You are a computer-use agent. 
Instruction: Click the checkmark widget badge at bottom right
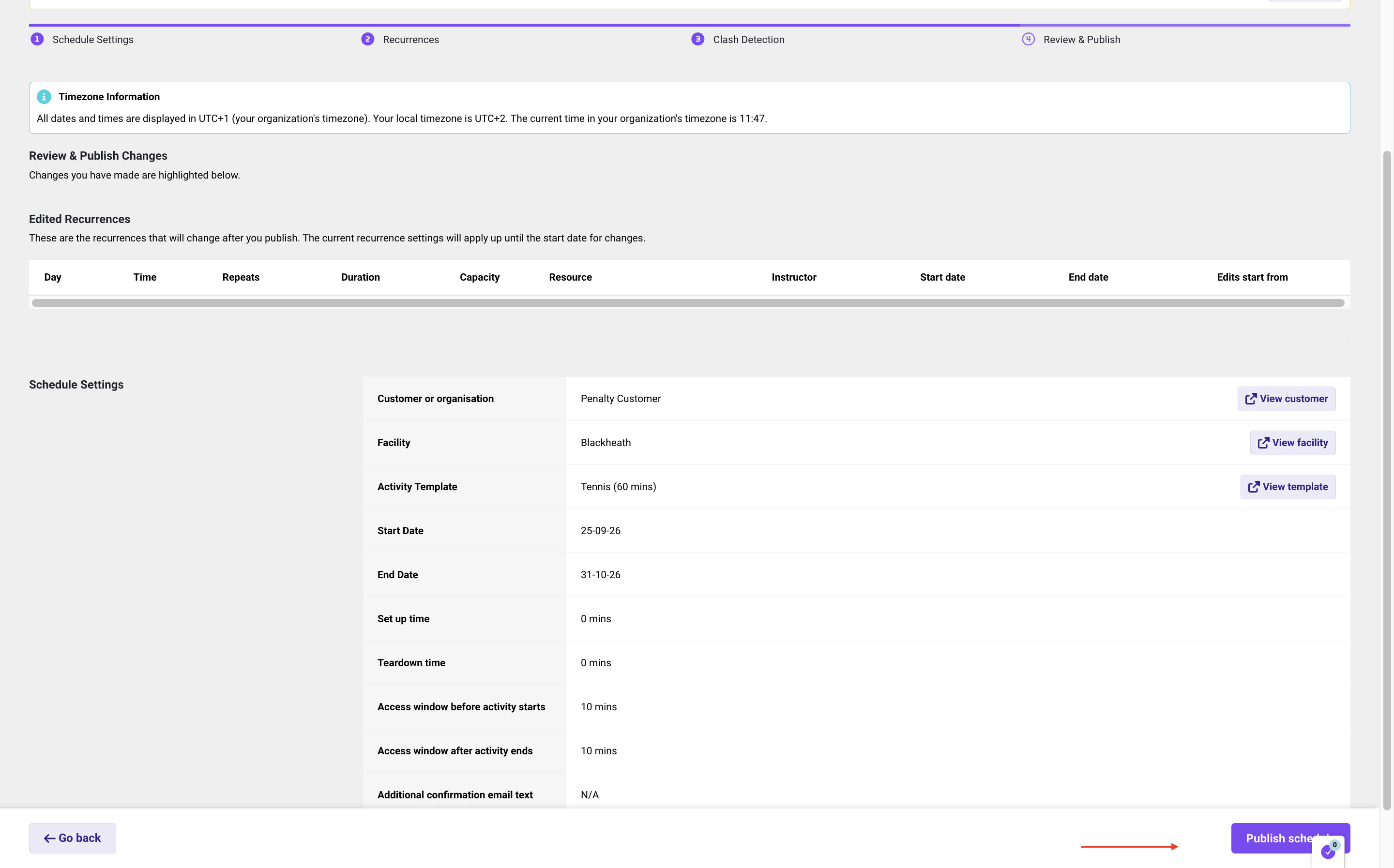pos(1328,852)
